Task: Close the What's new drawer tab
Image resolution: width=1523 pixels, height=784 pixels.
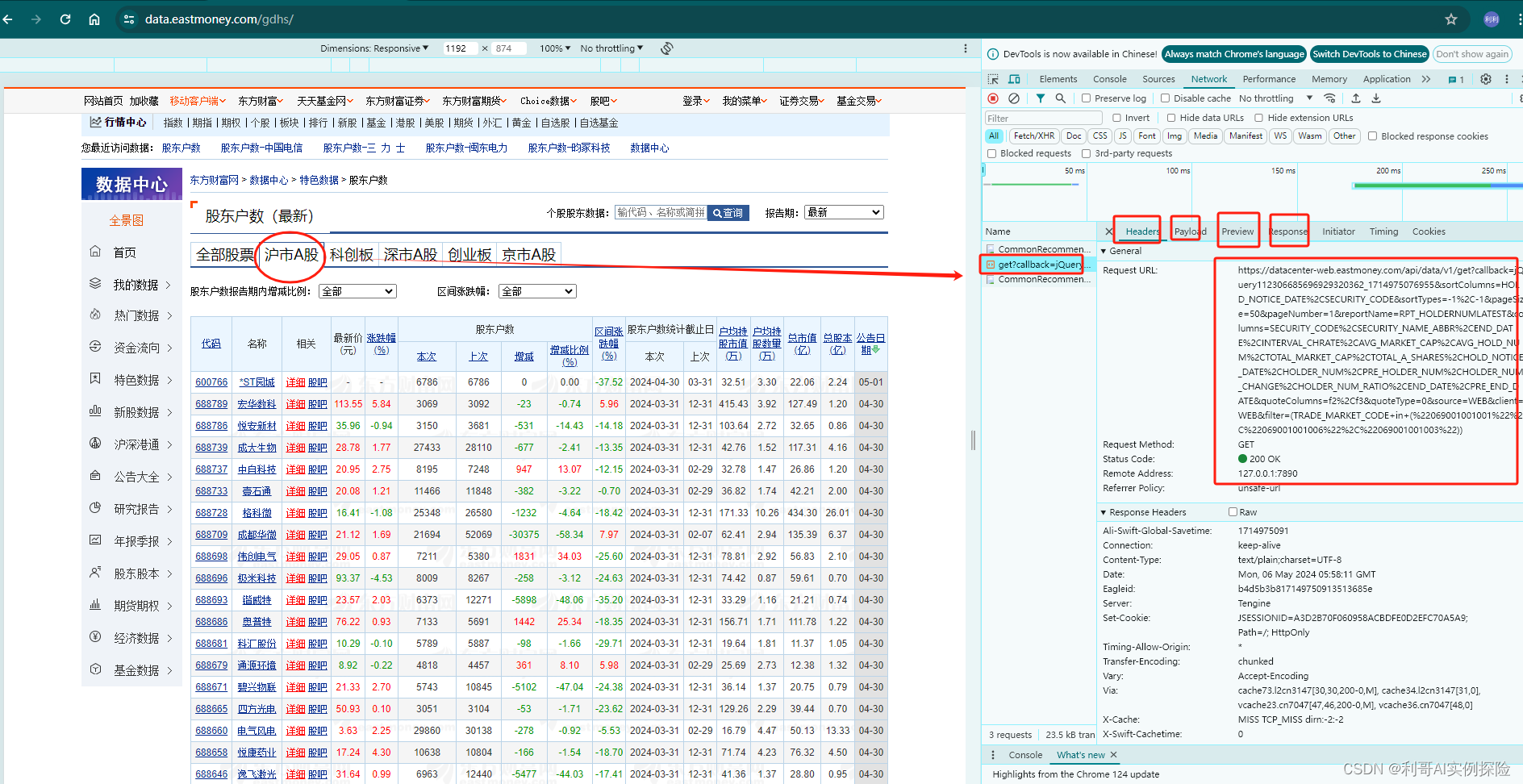Action: pyautogui.click(x=1113, y=755)
